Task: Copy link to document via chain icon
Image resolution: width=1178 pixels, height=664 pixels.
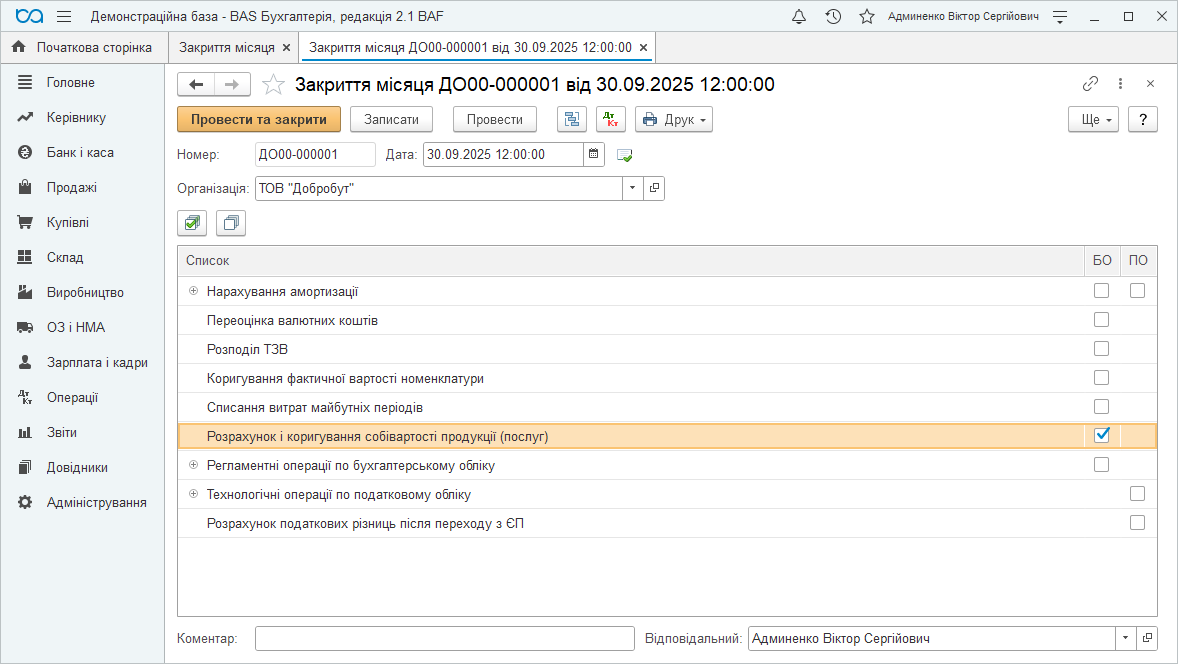Action: 1090,84
